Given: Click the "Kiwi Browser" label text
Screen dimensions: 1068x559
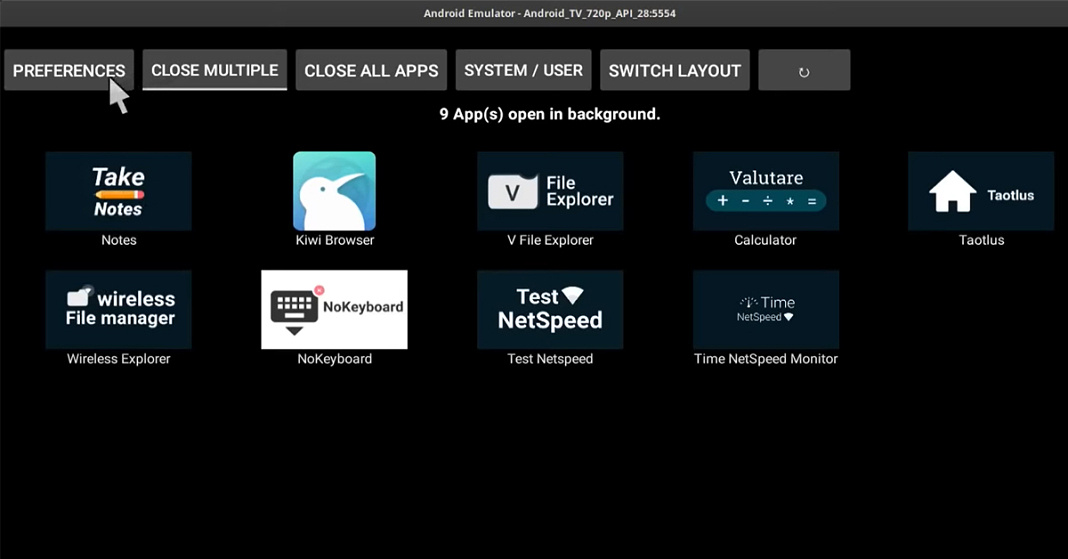Looking at the screenshot, I should 334,240.
